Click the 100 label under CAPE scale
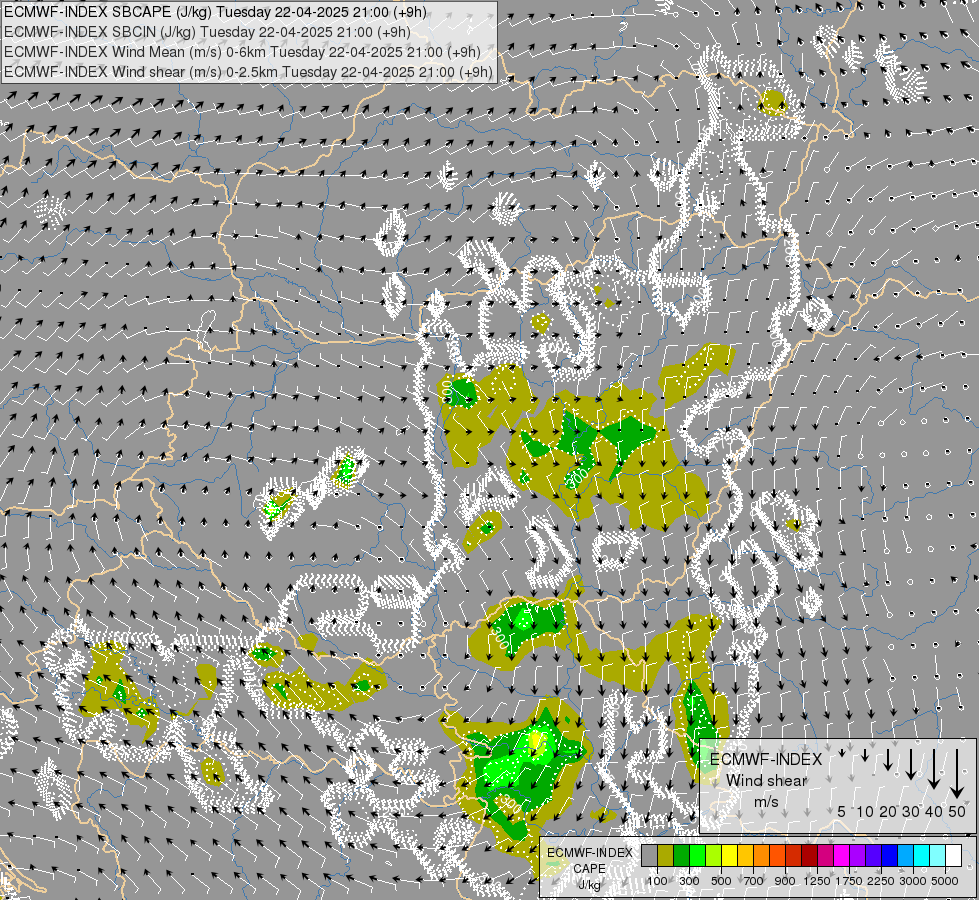This screenshot has width=979, height=900. (657, 881)
